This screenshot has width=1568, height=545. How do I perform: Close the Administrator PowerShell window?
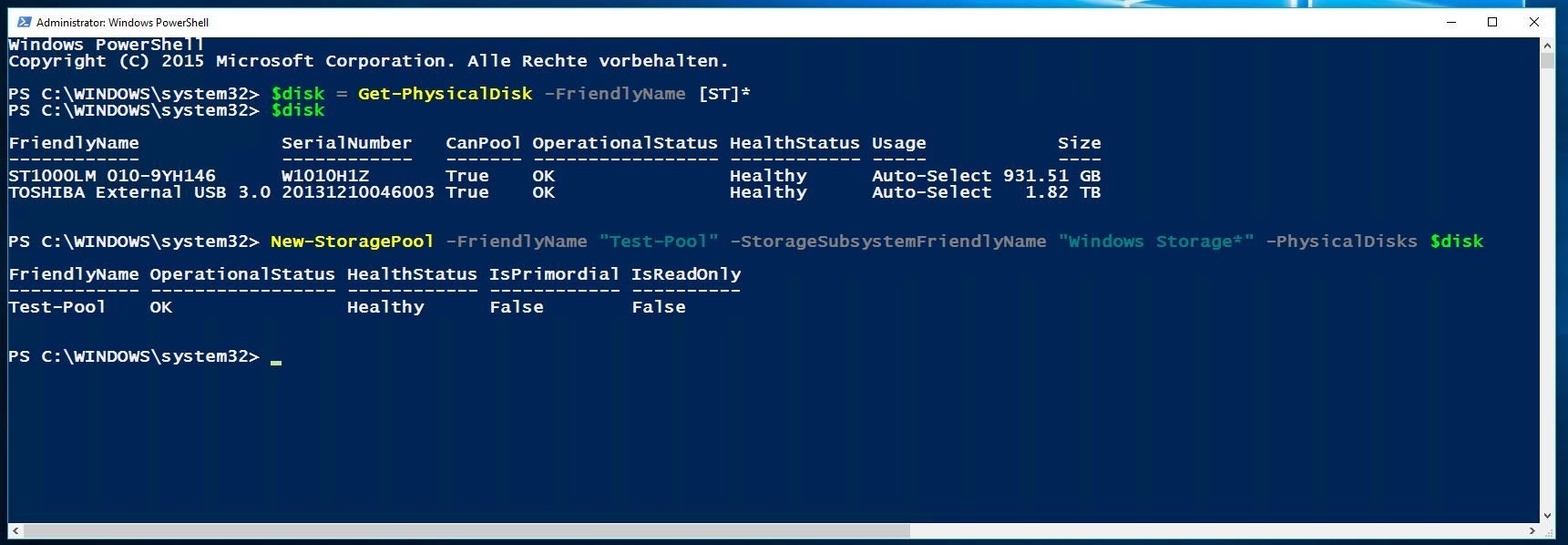1534,22
